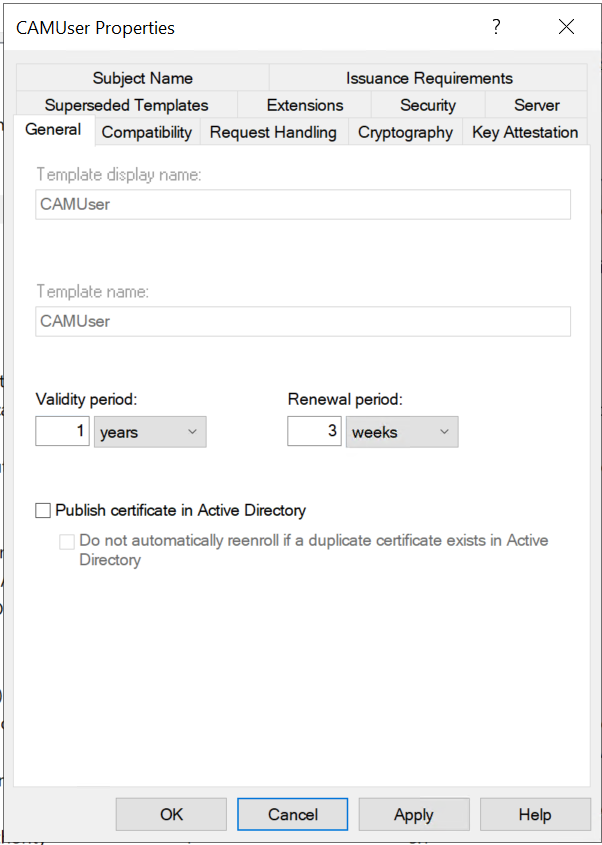The width and height of the screenshot is (602, 845).
Task: Click the validity period number field
Action: [63, 432]
